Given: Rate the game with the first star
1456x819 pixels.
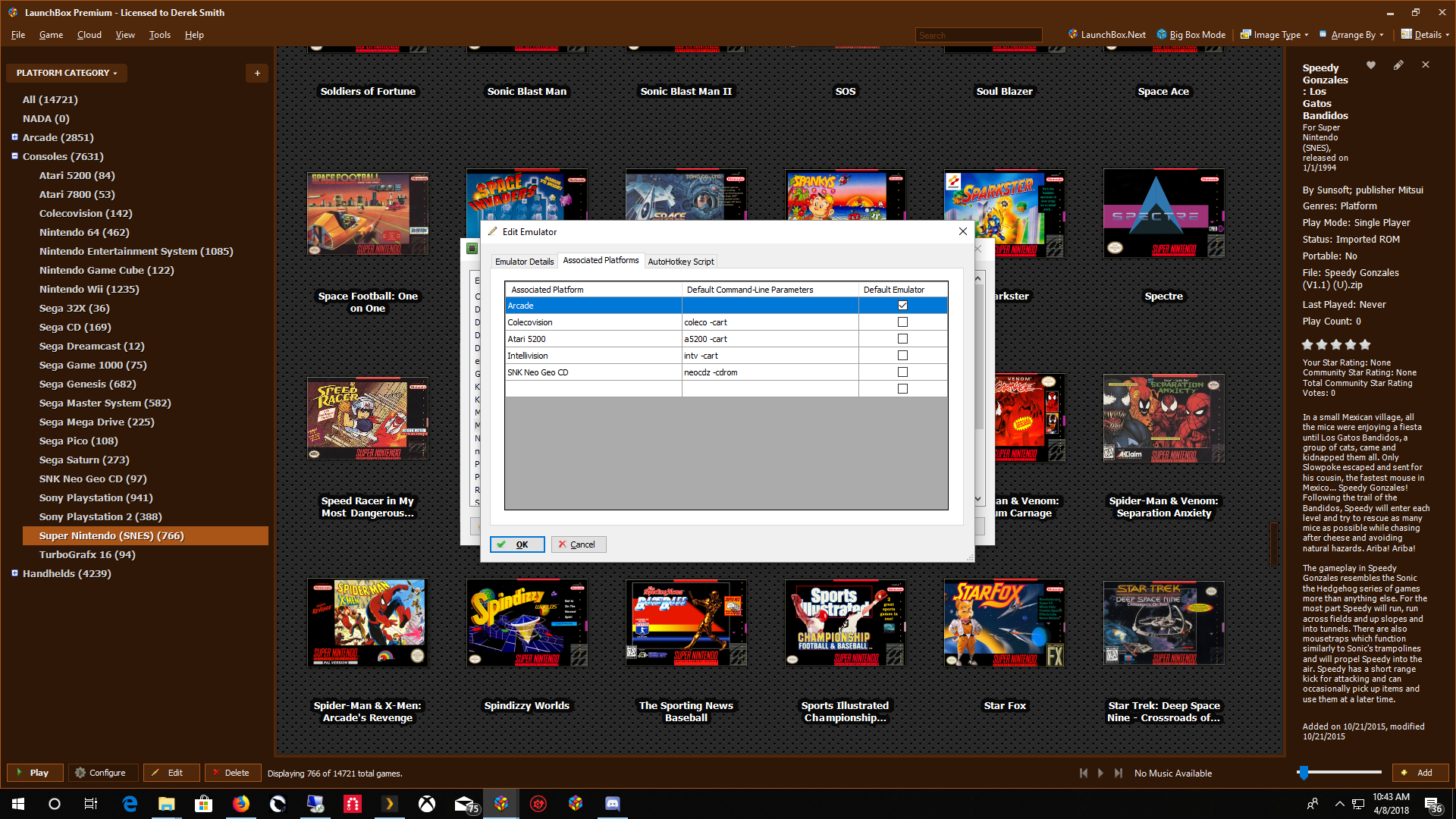Looking at the screenshot, I should [1307, 344].
